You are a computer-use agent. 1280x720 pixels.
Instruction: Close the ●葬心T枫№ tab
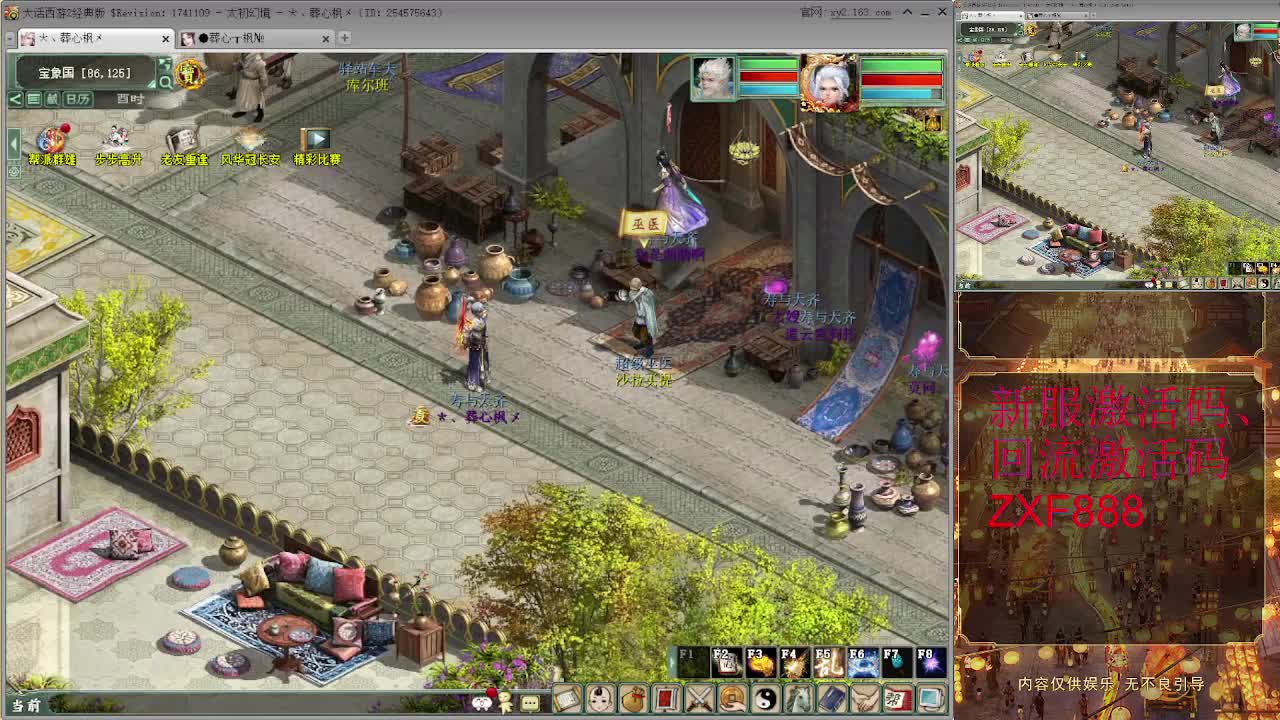(325, 38)
